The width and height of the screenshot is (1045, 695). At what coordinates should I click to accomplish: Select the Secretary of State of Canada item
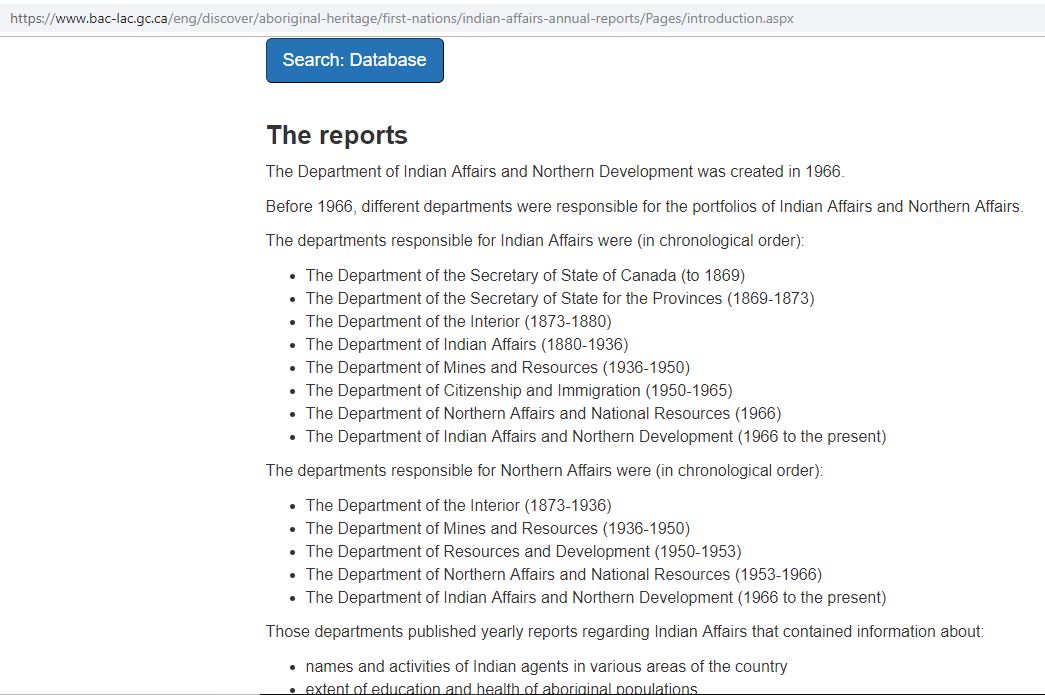tap(525, 275)
